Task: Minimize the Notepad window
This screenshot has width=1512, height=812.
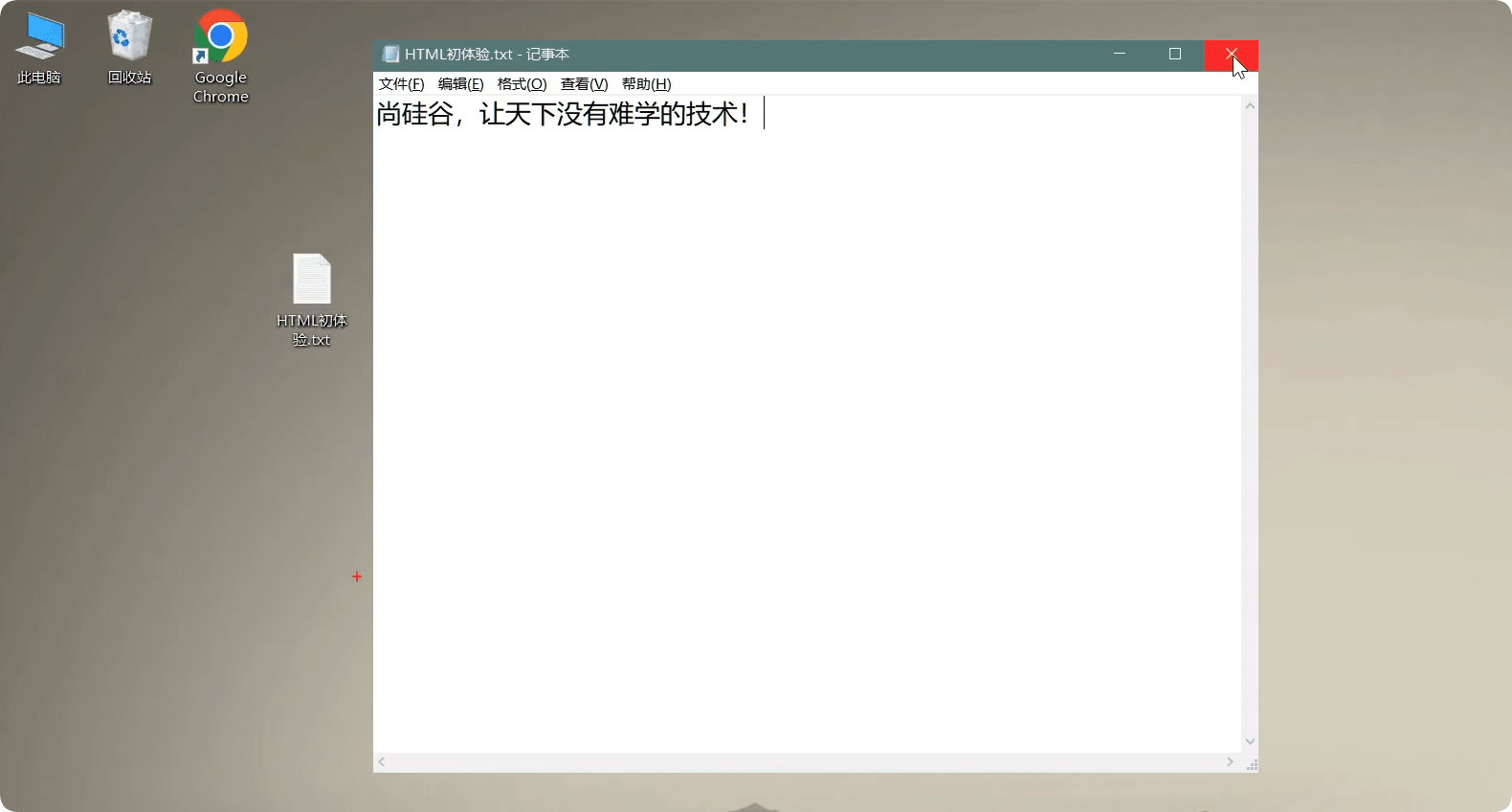Action: [1120, 55]
